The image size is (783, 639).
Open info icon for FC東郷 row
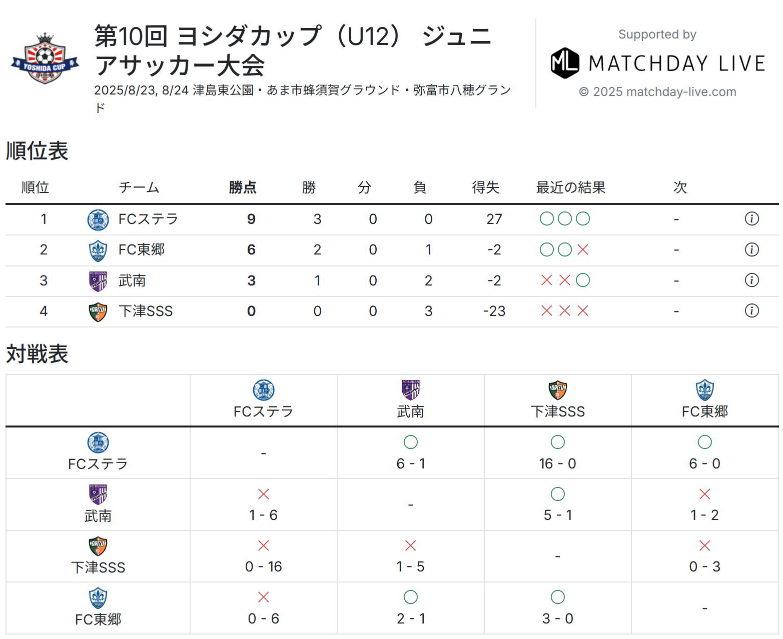point(752,250)
